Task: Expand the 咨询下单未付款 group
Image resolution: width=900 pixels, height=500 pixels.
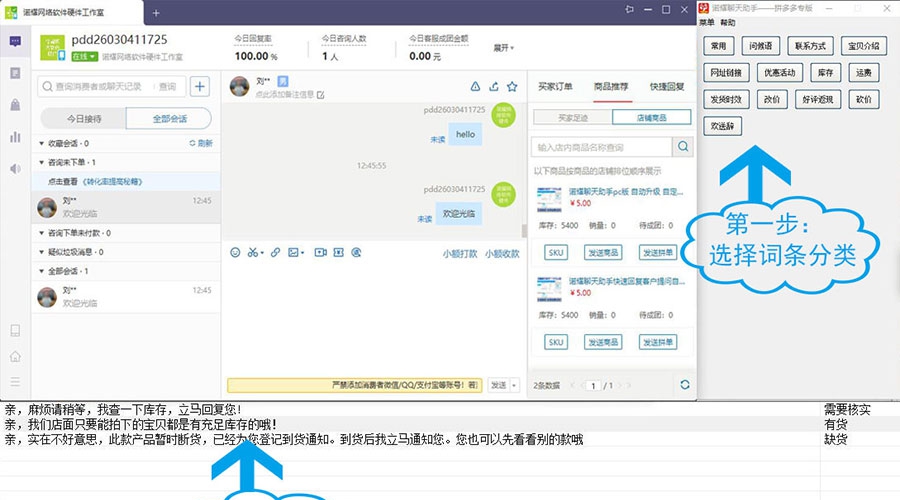Action: click(x=41, y=233)
